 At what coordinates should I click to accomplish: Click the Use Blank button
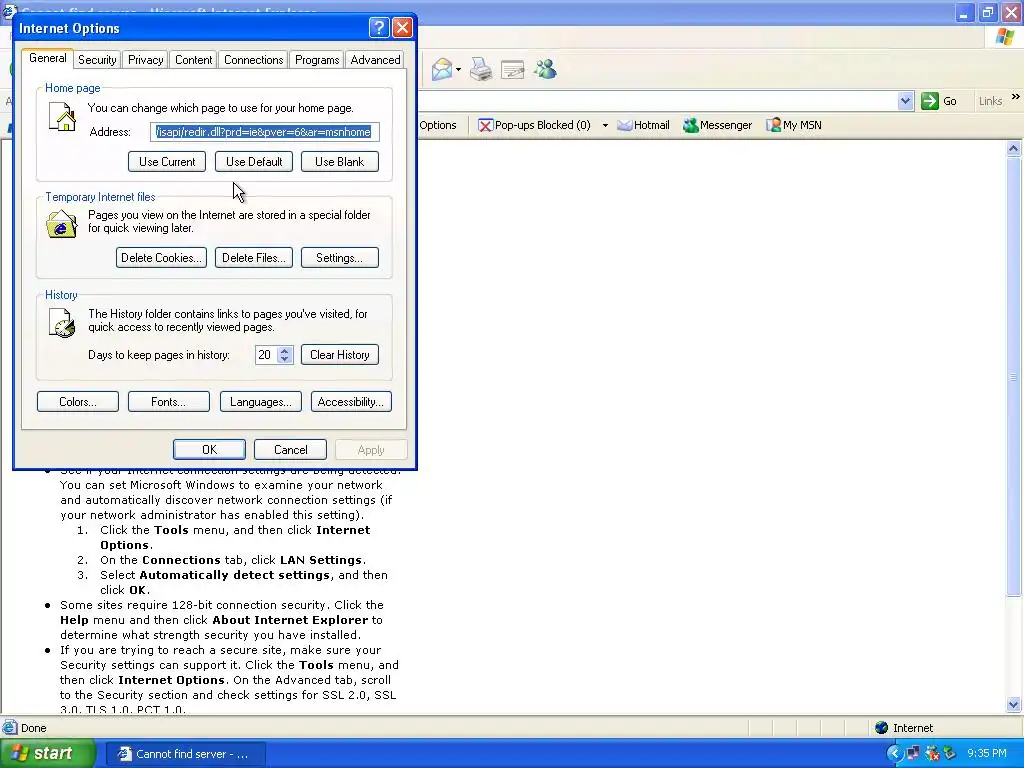tap(340, 161)
